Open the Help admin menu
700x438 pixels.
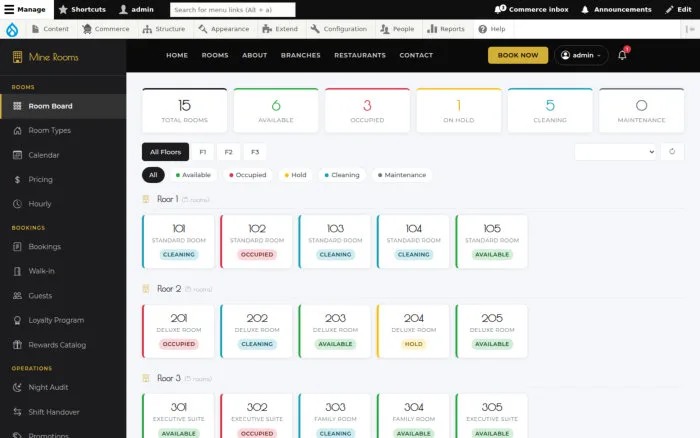pyautogui.click(x=492, y=29)
